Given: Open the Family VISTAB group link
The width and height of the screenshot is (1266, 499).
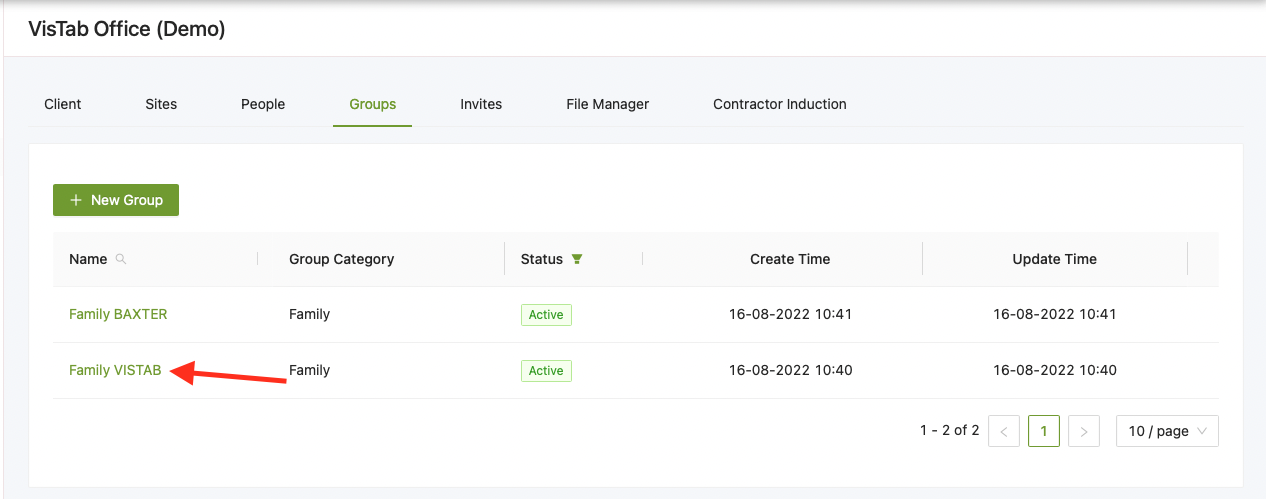Looking at the screenshot, I should (115, 370).
